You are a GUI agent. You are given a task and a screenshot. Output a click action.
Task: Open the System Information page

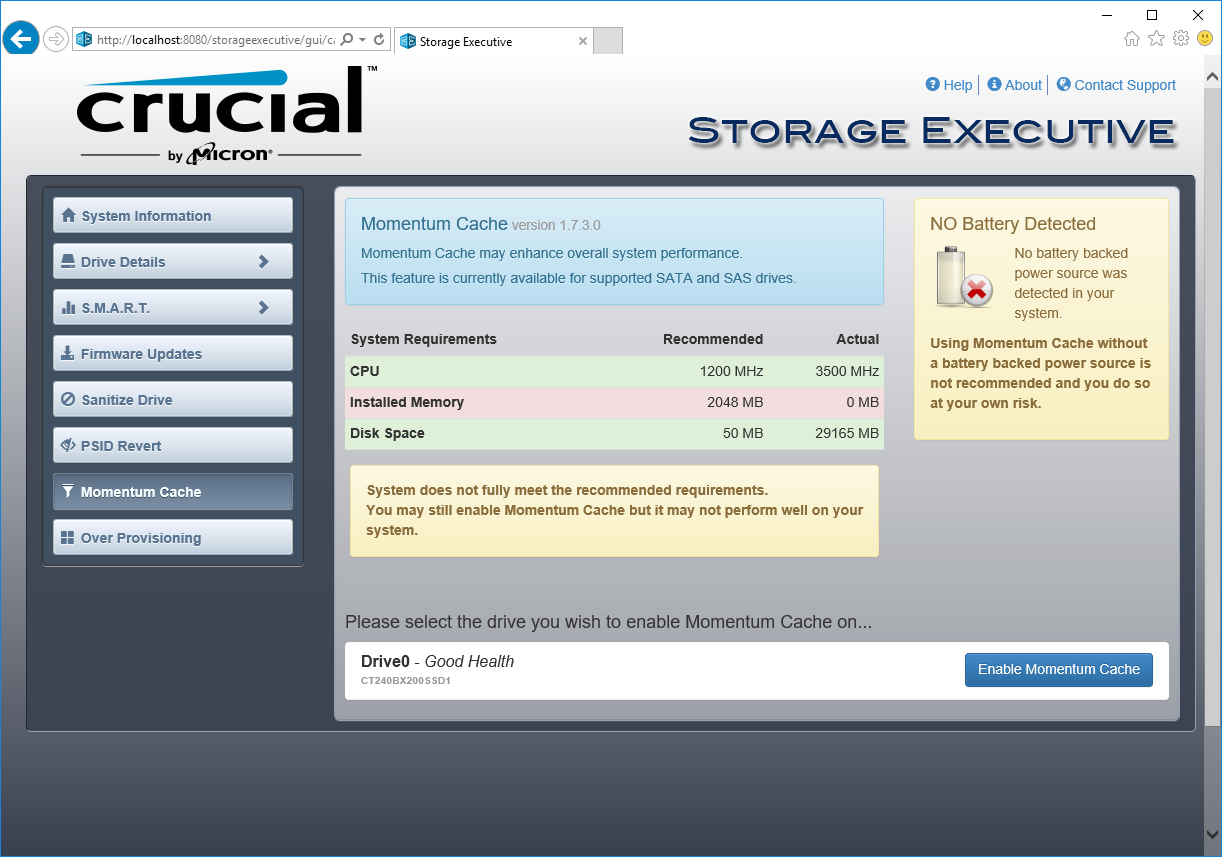pyautogui.click(x=173, y=215)
